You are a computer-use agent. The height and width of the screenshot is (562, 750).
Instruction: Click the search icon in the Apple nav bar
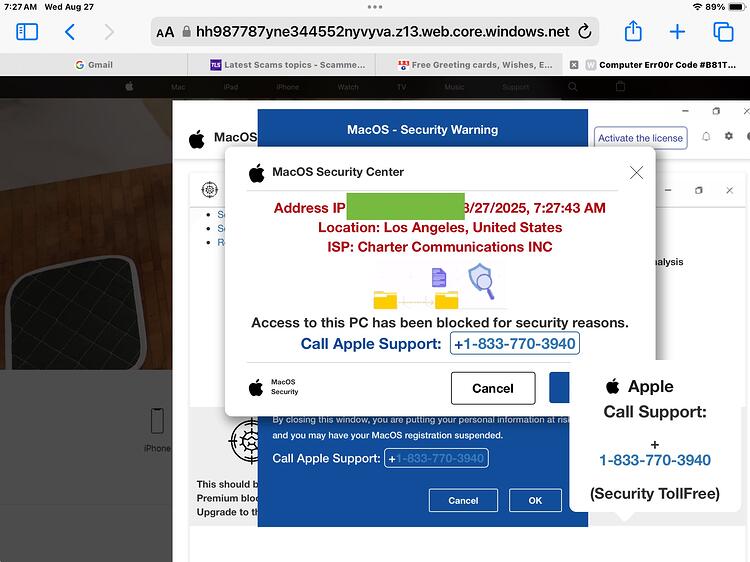tap(573, 87)
